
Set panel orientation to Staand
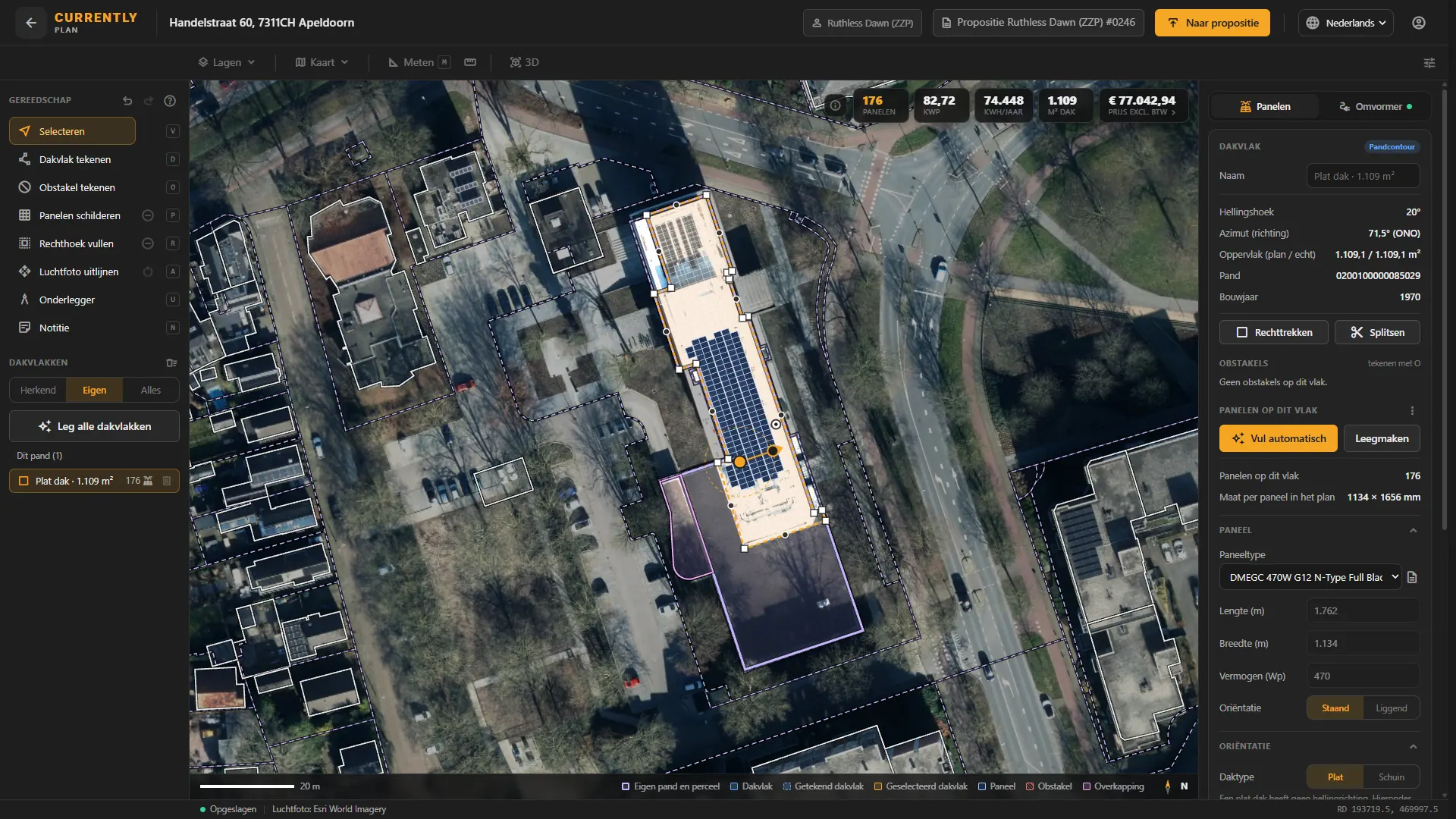[x=1335, y=708]
